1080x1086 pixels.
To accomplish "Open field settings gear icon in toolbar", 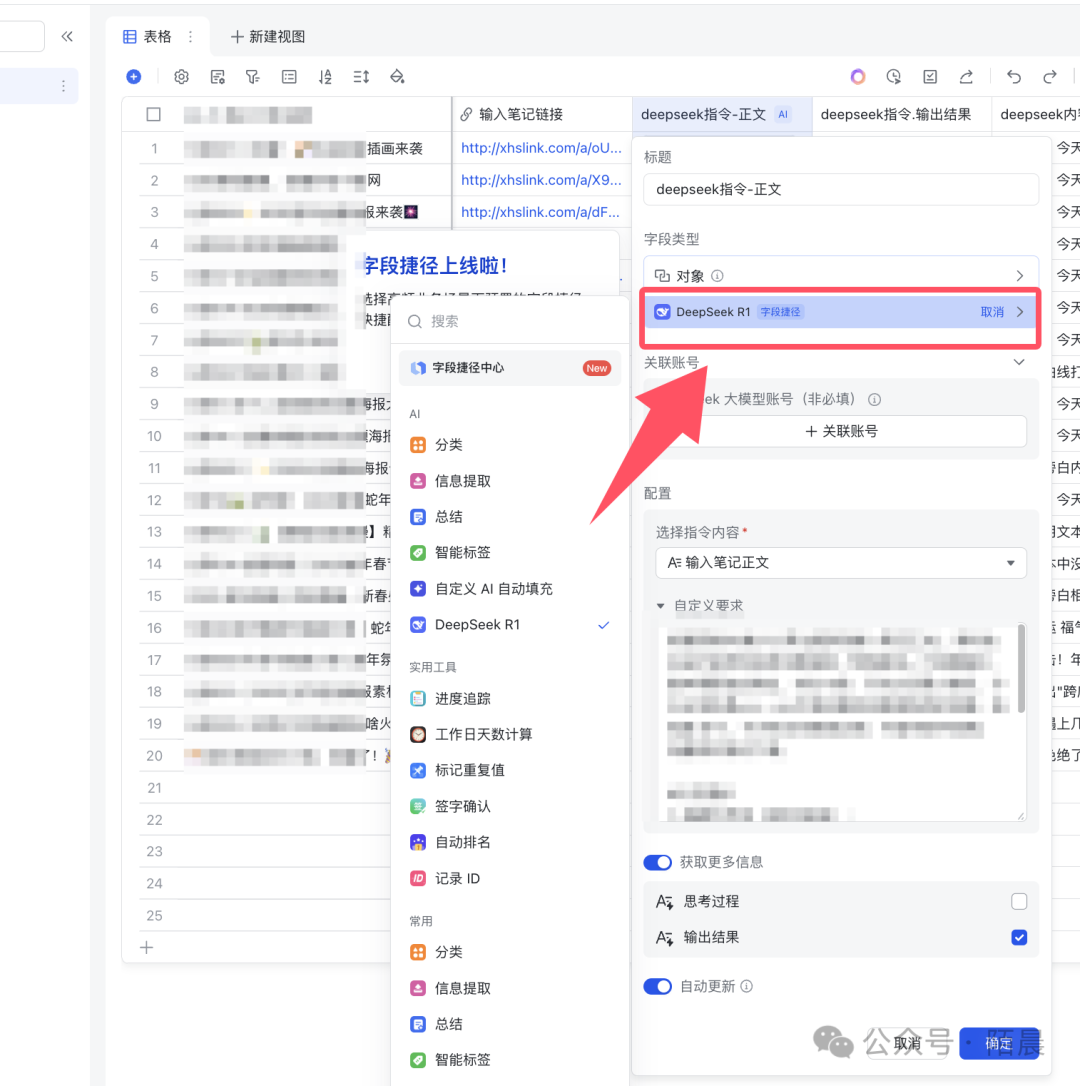I will point(182,77).
